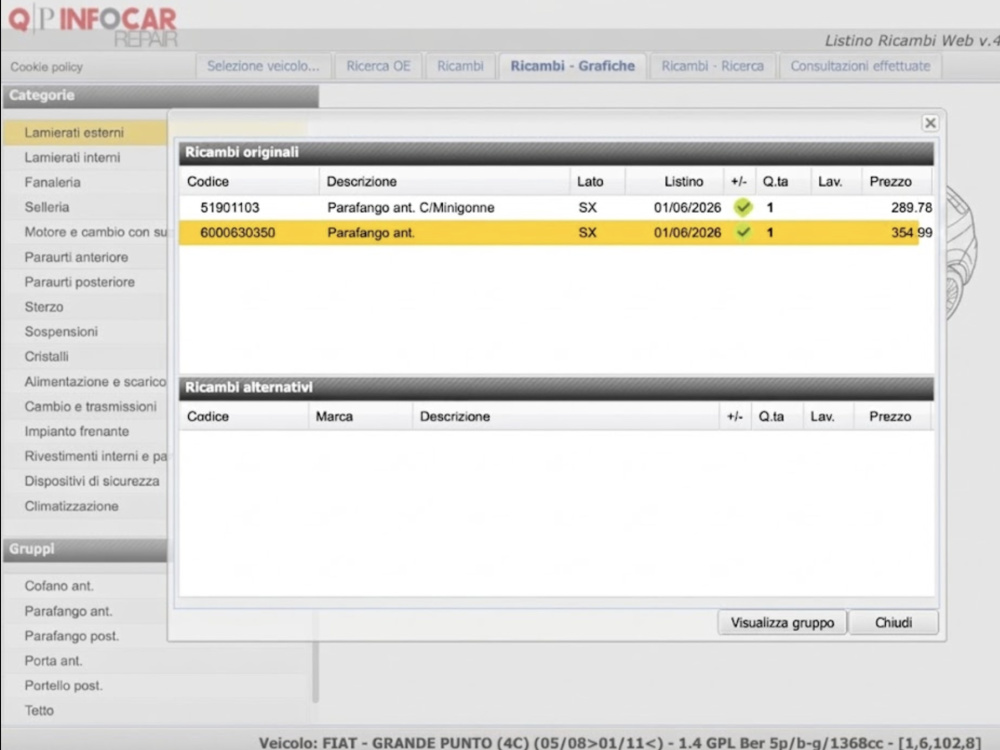Select the Ricambi - Grafiche tab
This screenshot has width=1000, height=750.
(x=573, y=66)
